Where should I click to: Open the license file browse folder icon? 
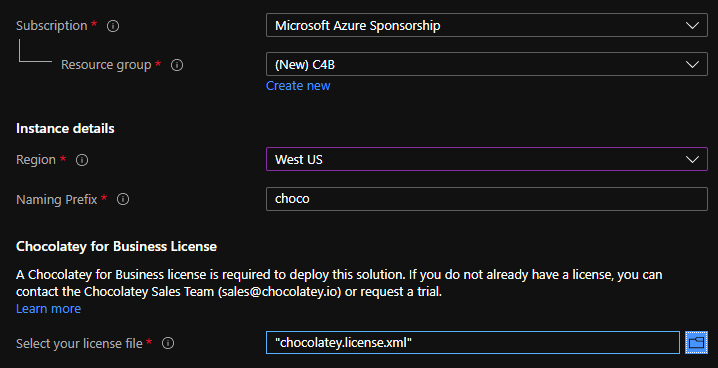point(696,342)
